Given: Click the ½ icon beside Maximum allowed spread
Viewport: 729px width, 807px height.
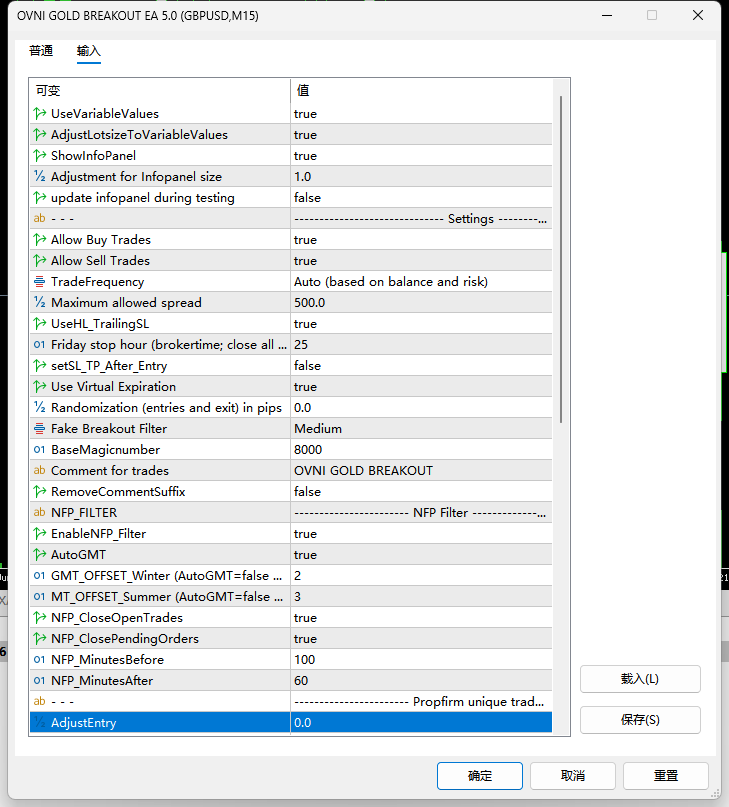Looking at the screenshot, I should [x=40, y=303].
